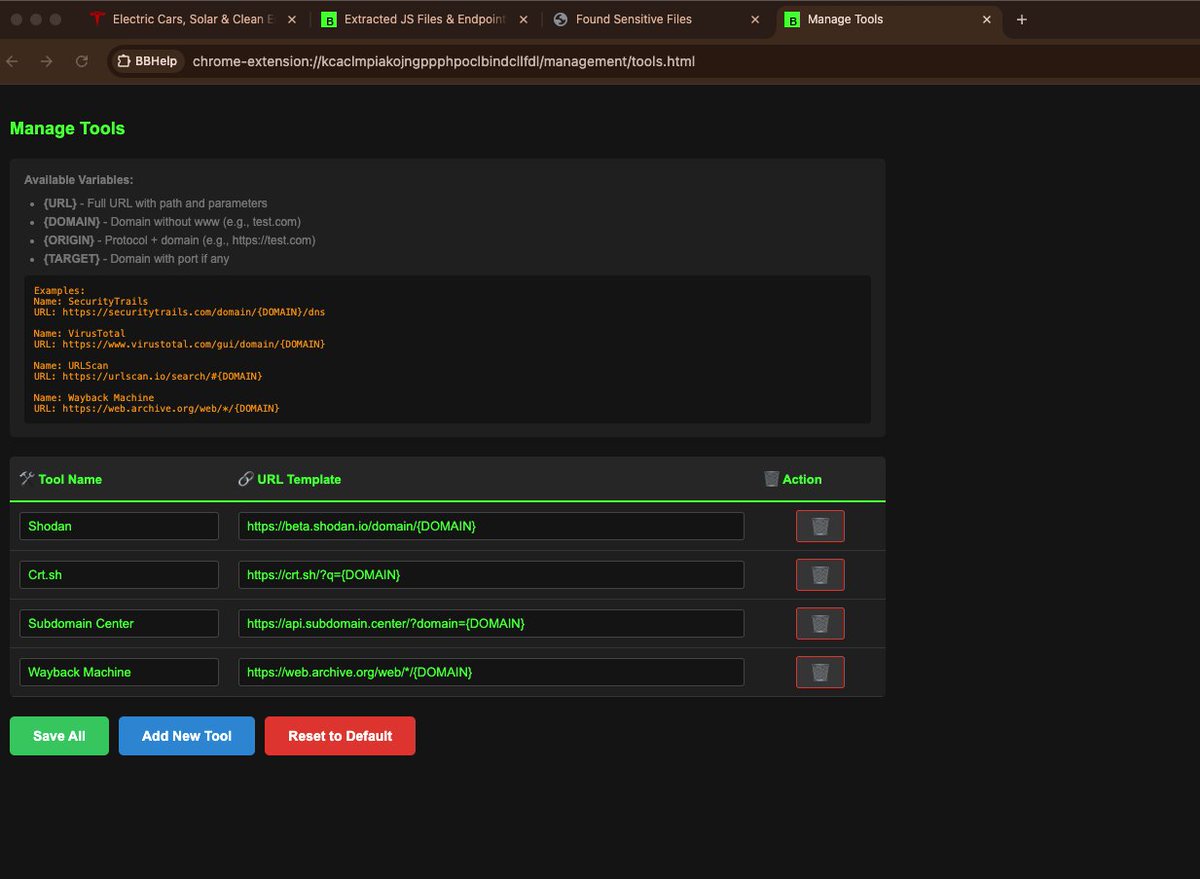Close the Extracted JS Files & Endpoints tab

pos(523,19)
